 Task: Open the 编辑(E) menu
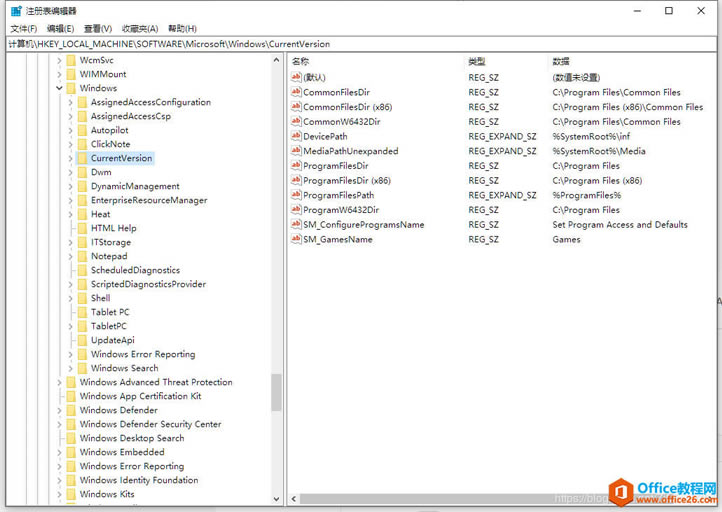(x=60, y=29)
